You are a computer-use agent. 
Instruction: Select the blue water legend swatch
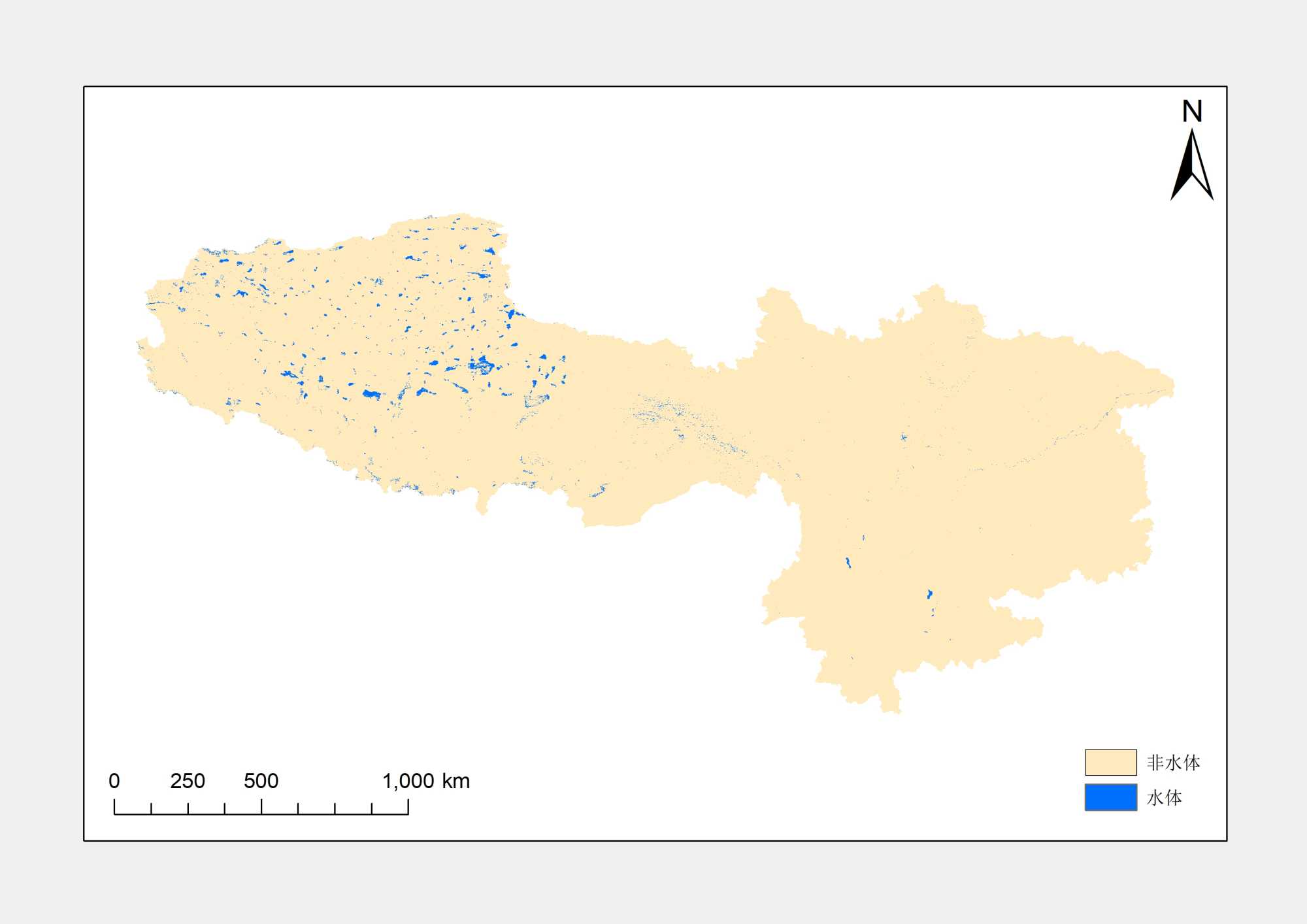(1110, 797)
